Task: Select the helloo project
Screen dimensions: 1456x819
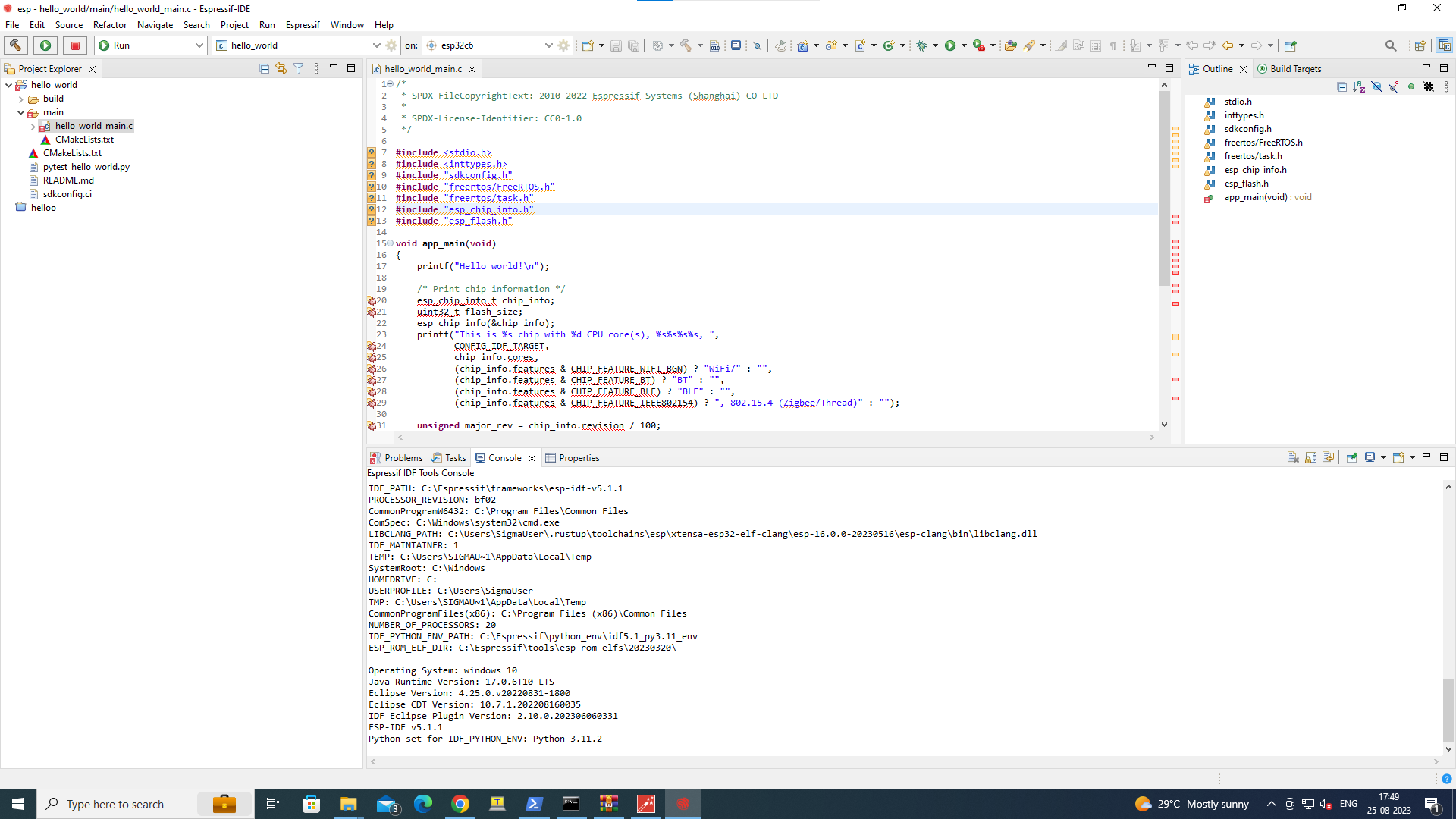Action: tap(43, 208)
